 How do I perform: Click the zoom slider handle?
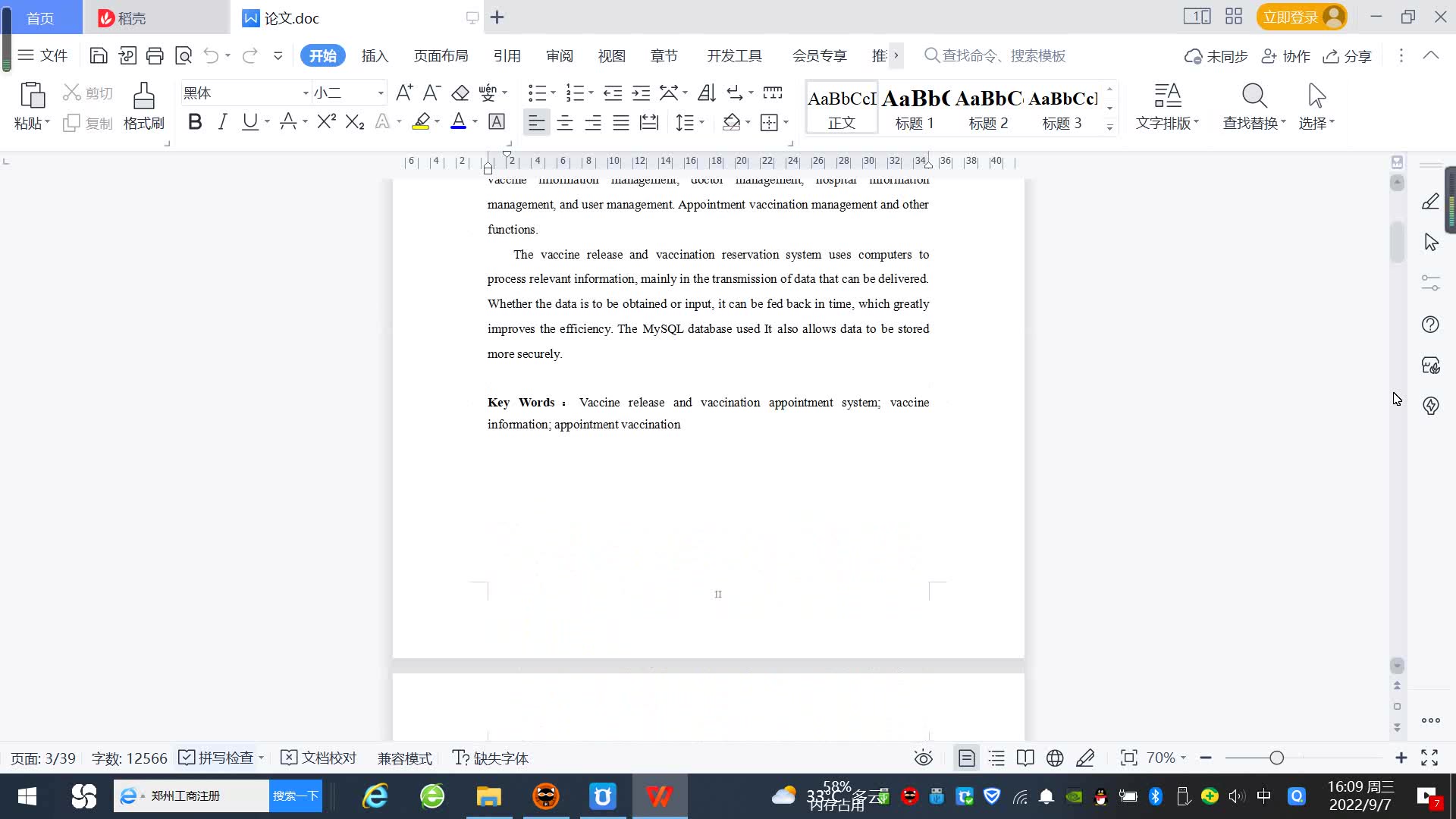(x=1276, y=758)
